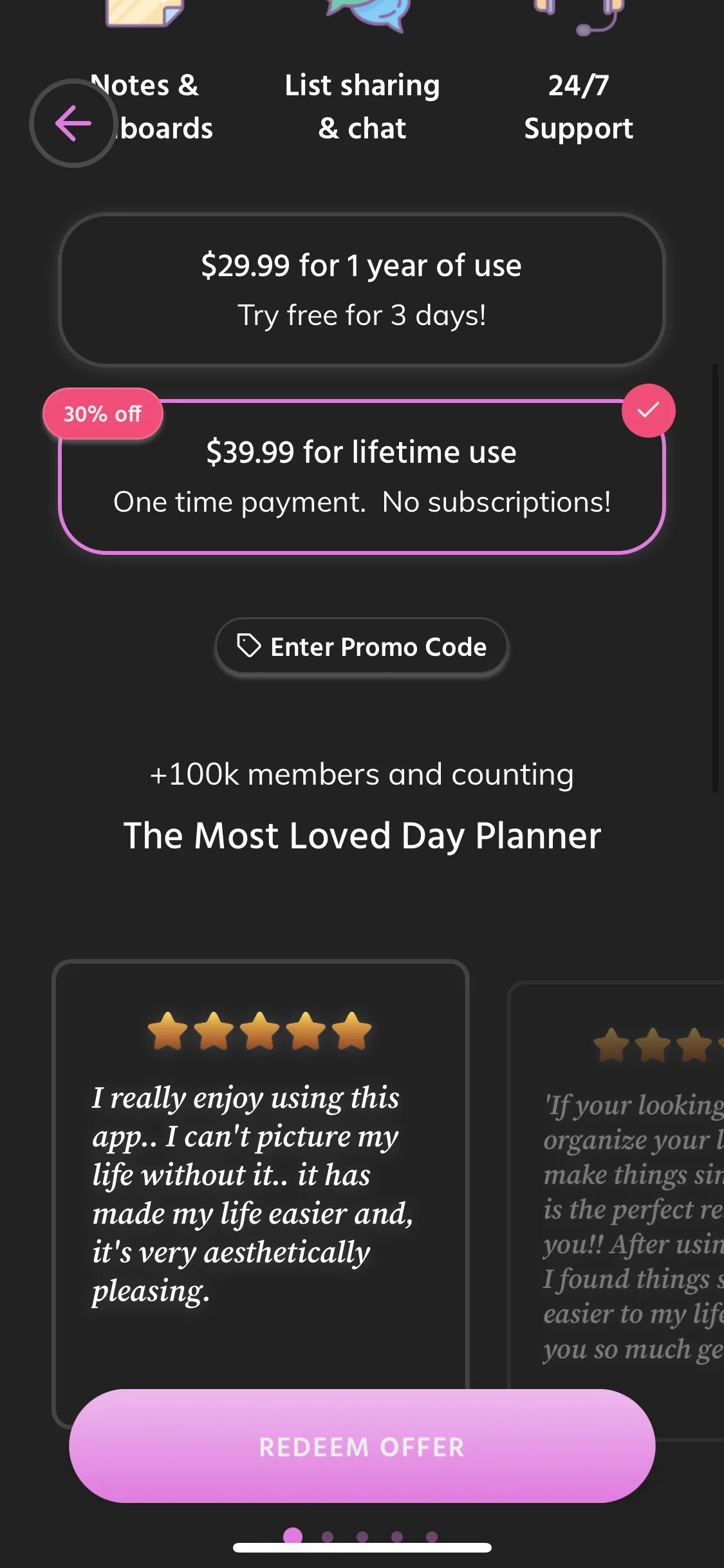Click the vertical scrollbar on right edge
Screen dimensions: 724x1568
[714, 578]
